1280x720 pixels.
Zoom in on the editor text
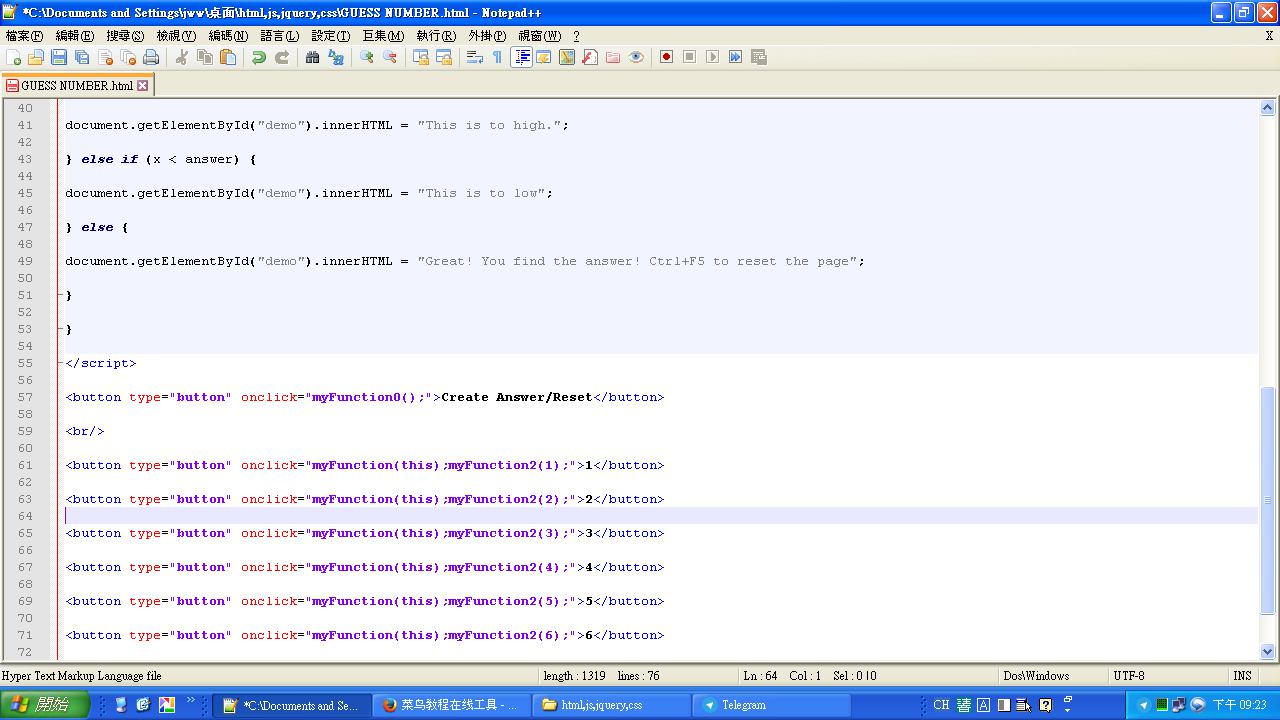point(367,57)
